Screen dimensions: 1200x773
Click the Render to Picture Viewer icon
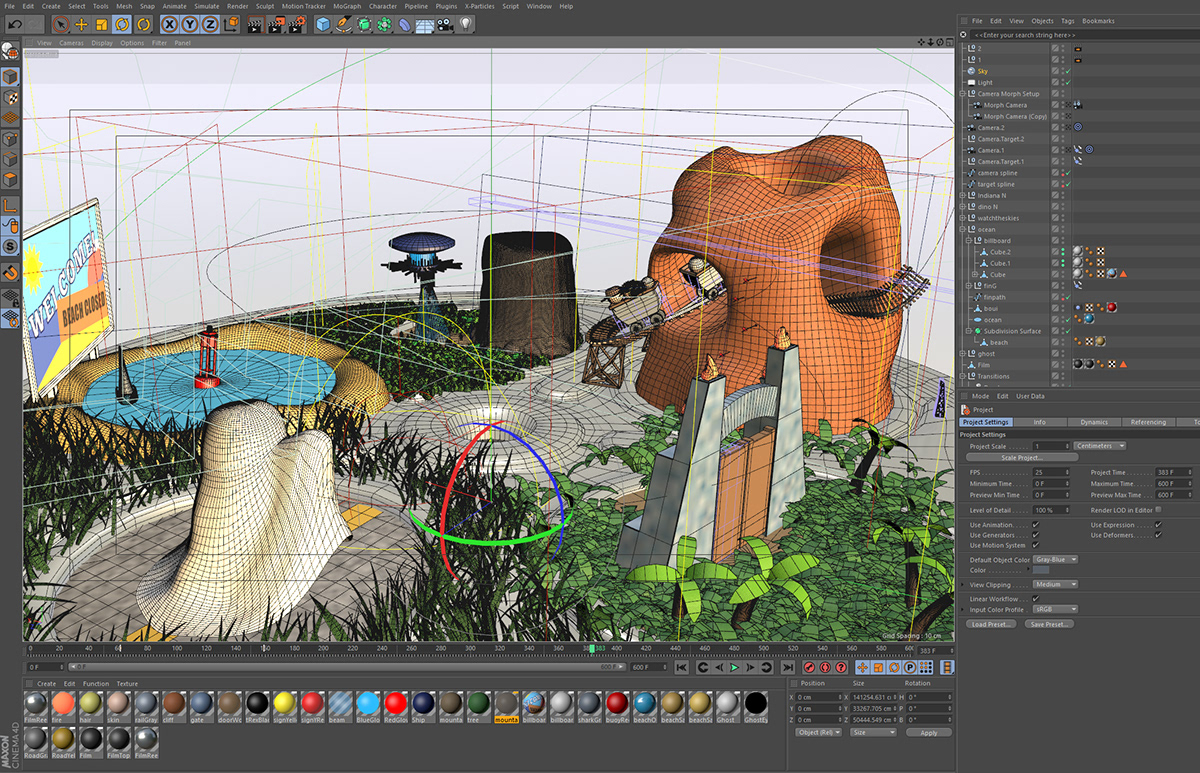pos(275,24)
